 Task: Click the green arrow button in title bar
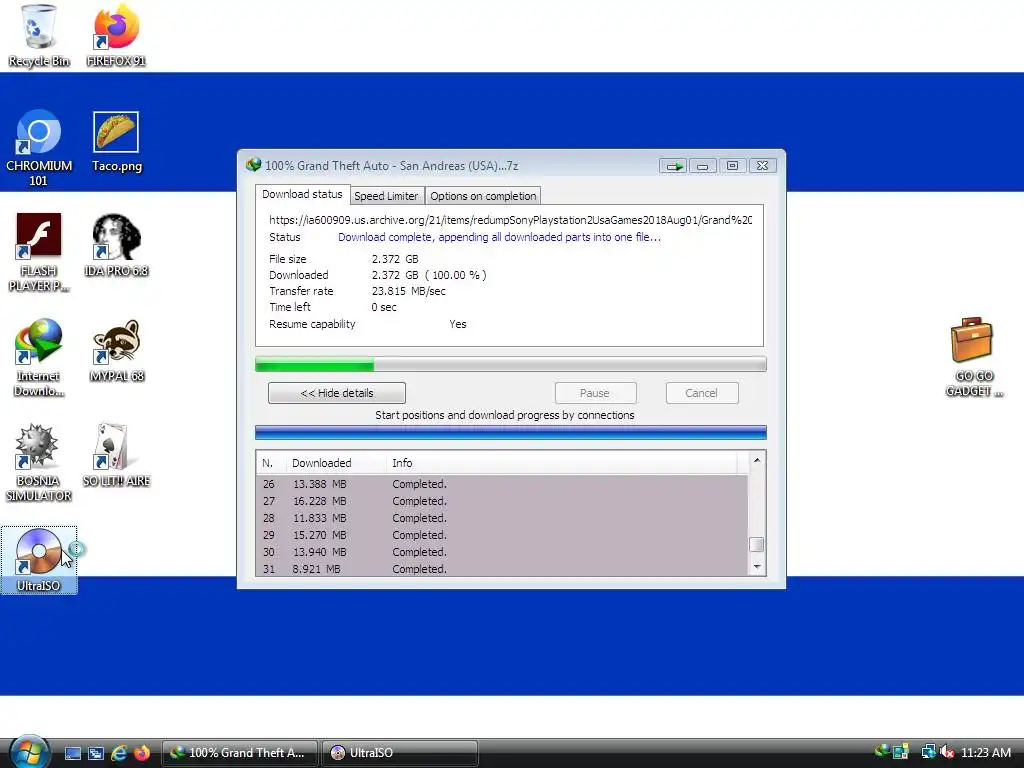pos(673,166)
